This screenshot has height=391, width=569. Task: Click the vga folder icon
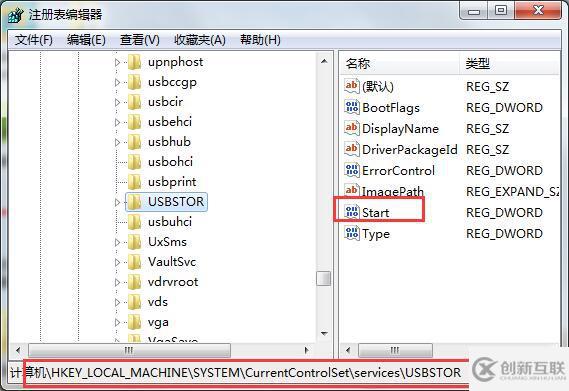(134, 322)
